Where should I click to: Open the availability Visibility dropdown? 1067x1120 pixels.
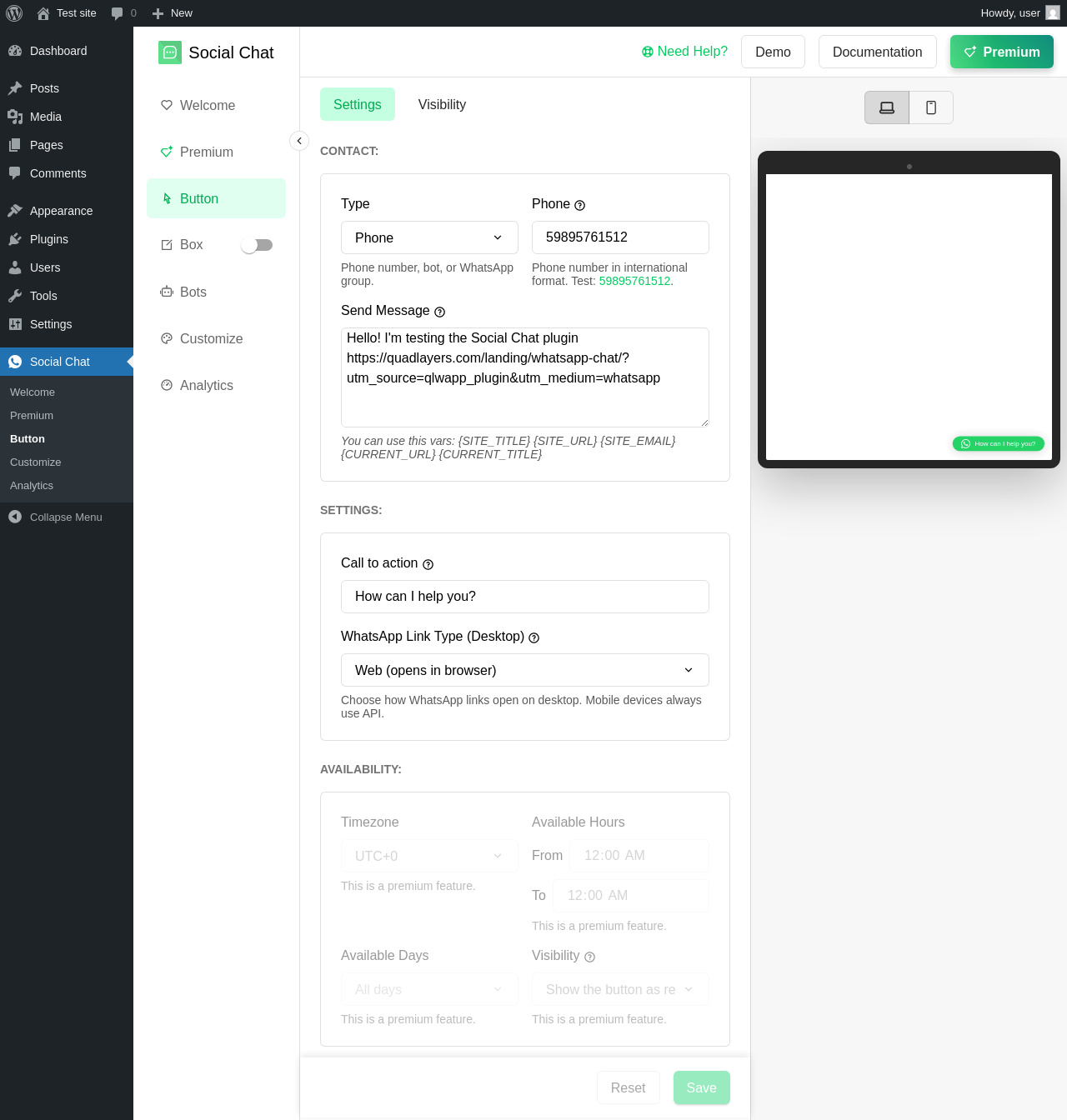coord(620,989)
